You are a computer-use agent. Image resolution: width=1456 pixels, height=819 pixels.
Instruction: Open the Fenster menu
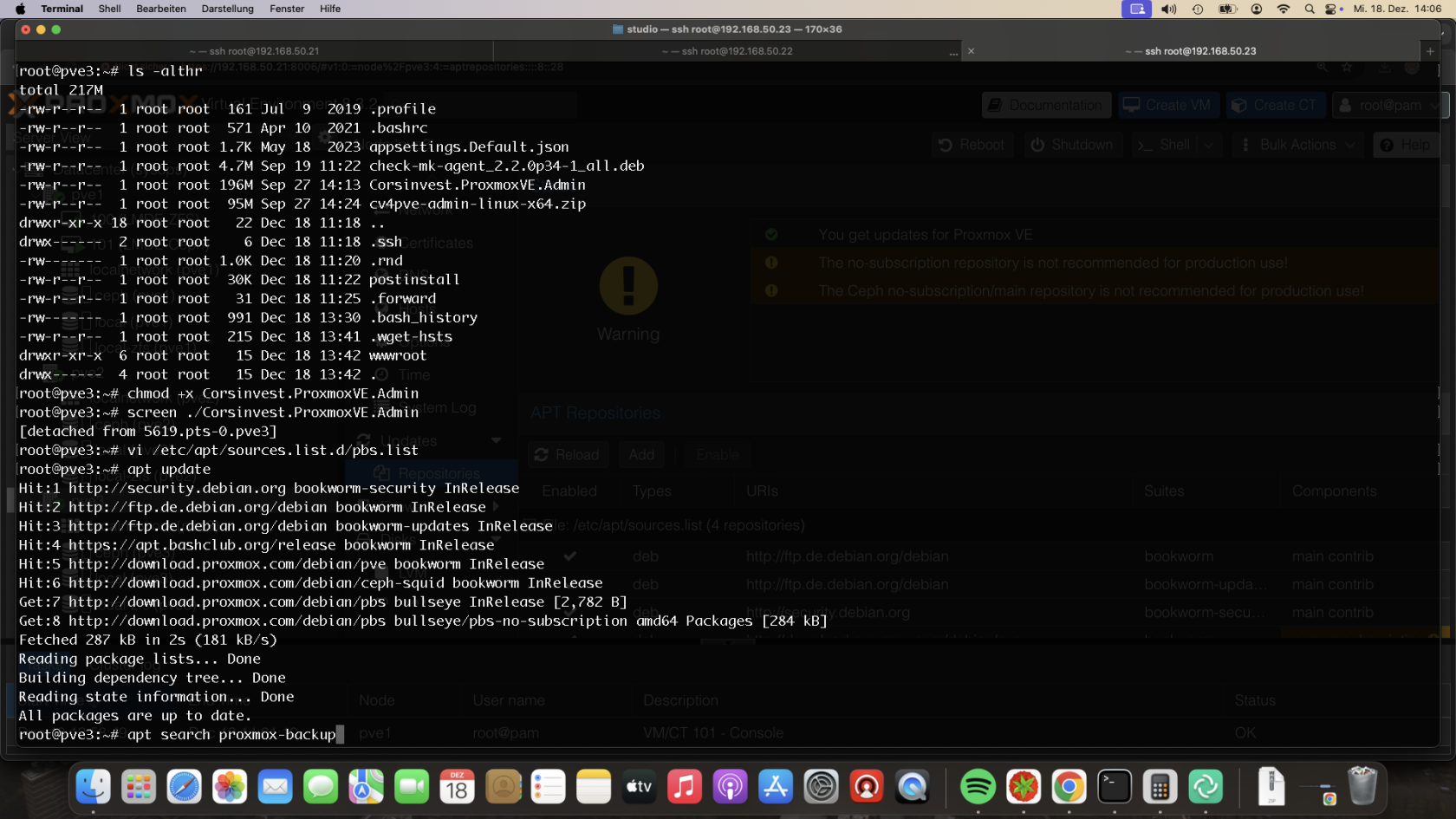pyautogui.click(x=287, y=9)
